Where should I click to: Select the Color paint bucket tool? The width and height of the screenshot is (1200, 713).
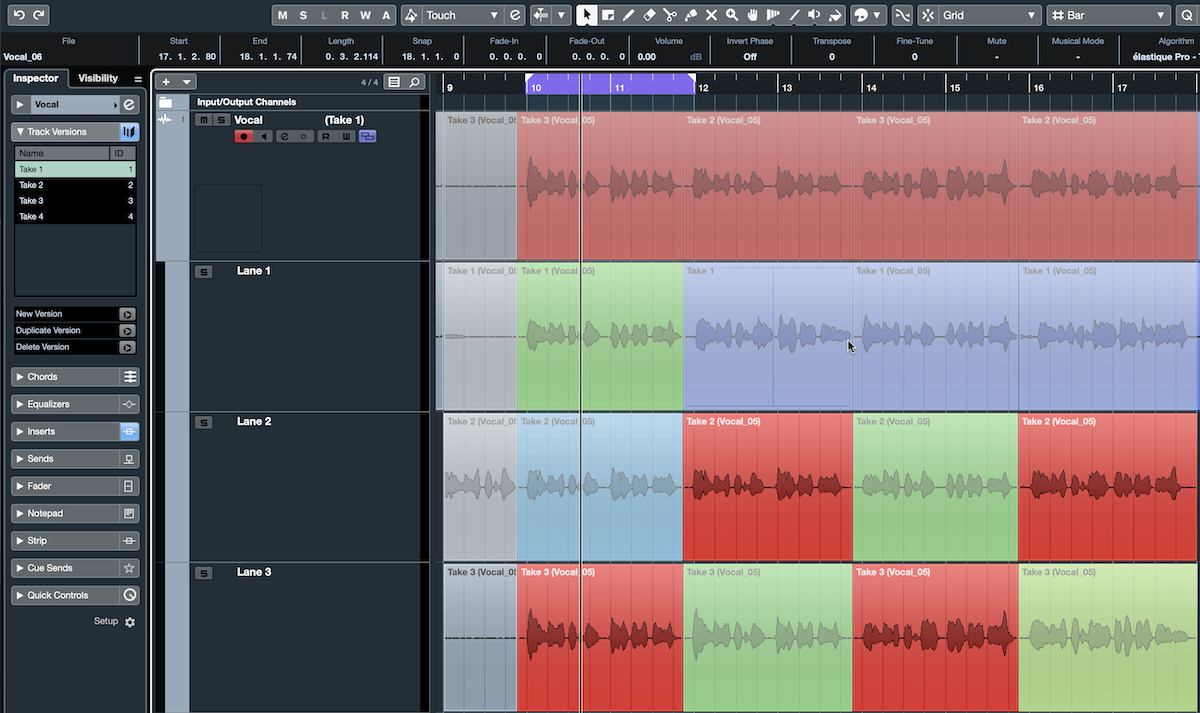835,15
